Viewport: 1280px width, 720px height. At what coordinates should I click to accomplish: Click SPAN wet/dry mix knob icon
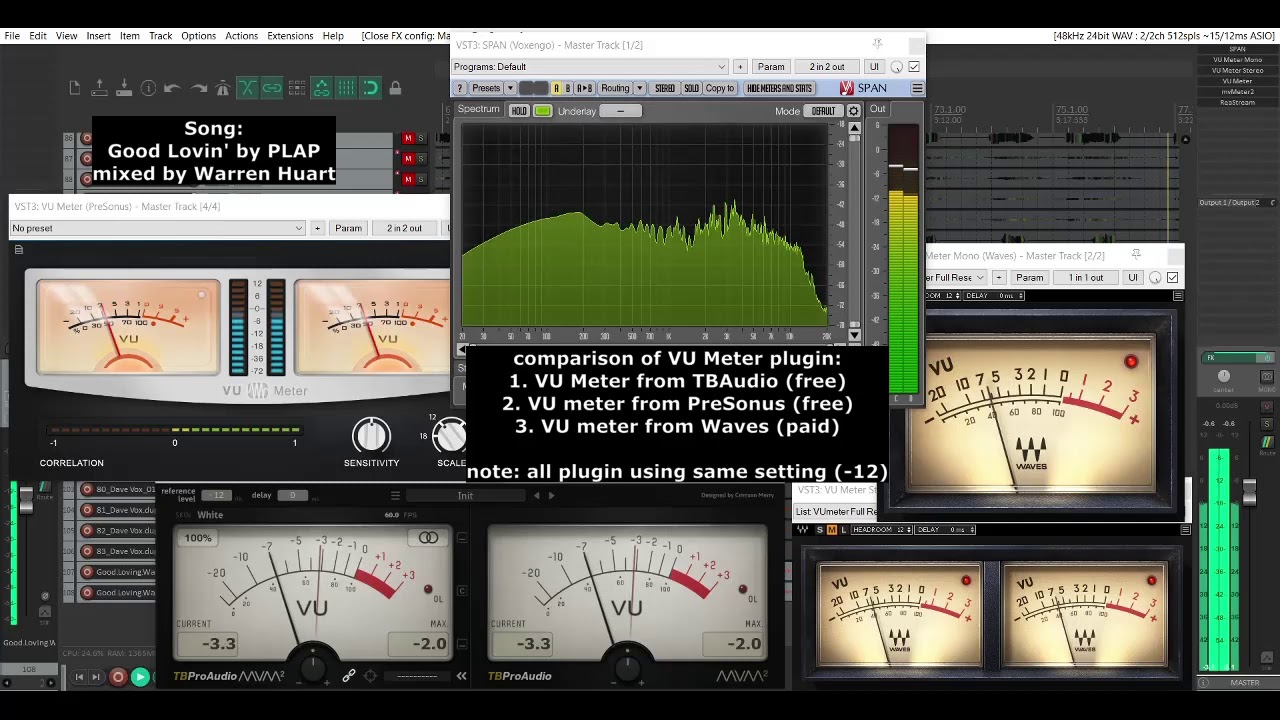[x=896, y=67]
